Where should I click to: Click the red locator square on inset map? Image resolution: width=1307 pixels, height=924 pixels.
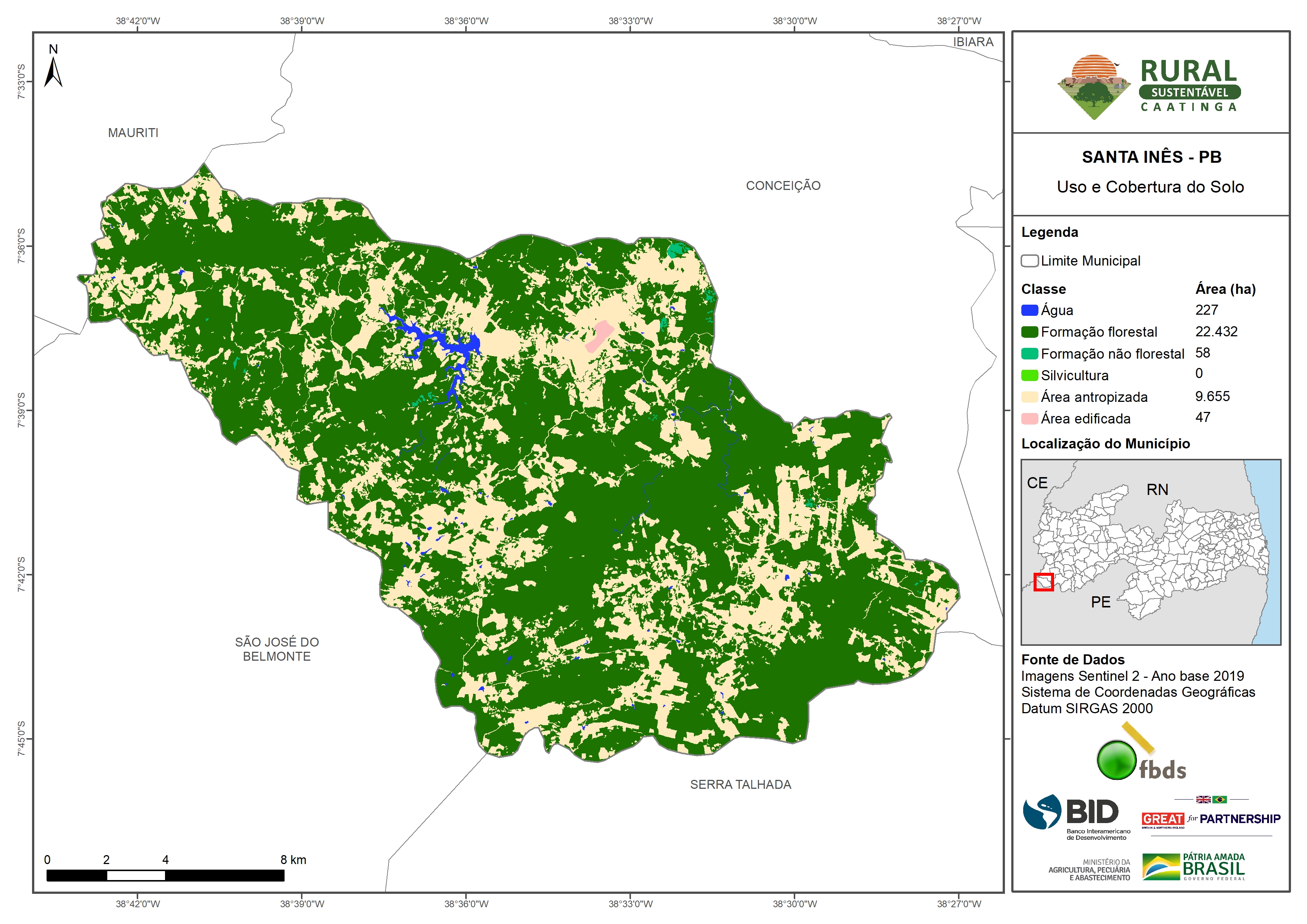click(1043, 582)
